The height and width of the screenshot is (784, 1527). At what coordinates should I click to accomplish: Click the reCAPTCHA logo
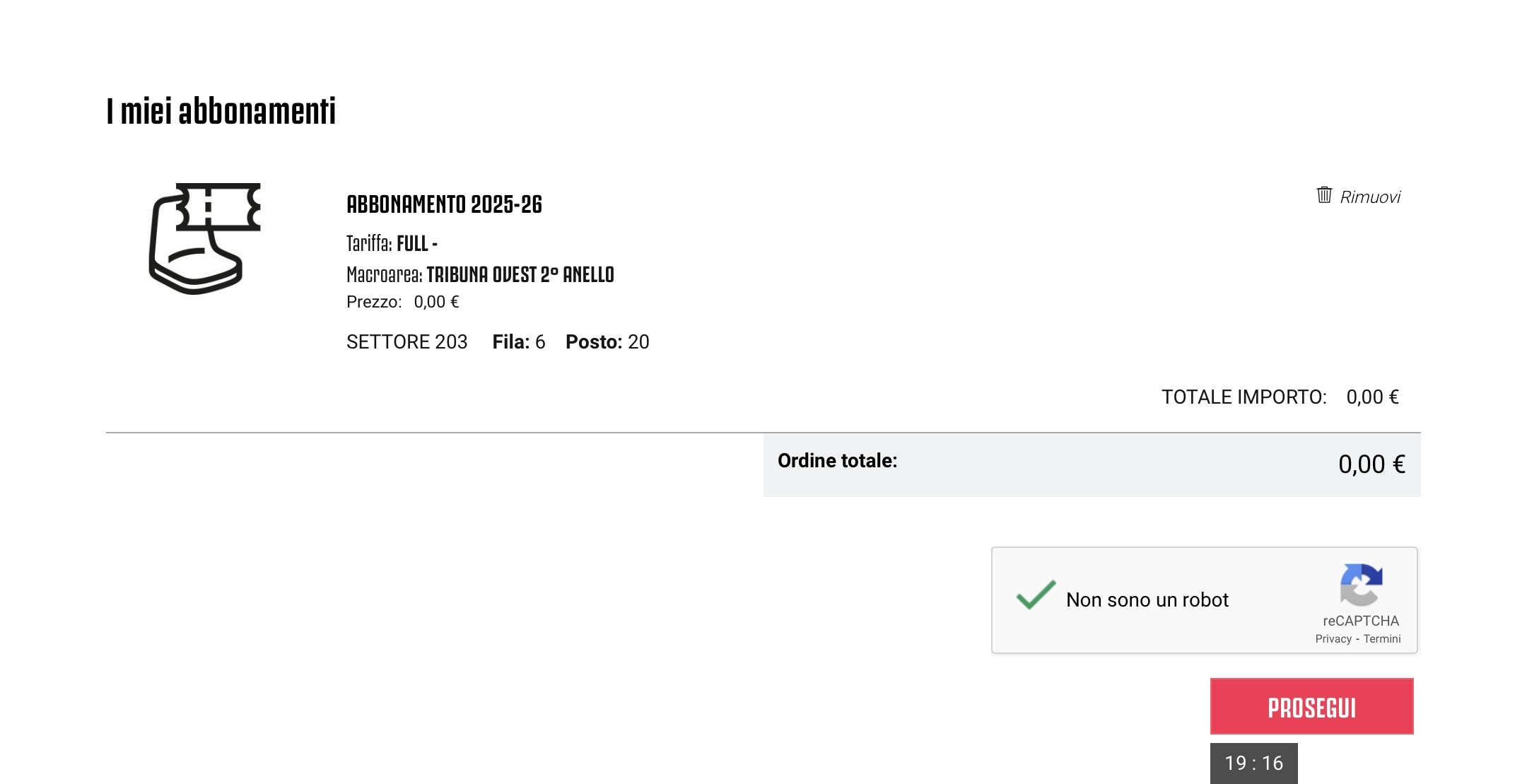click(1361, 585)
